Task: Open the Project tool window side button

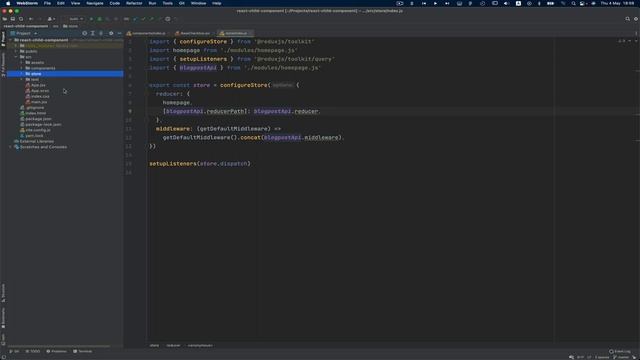Action: point(3,38)
